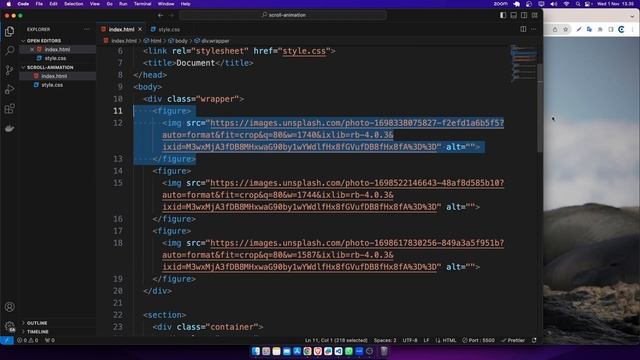640x360 pixels.
Task: Change end of line sequence LF
Action: pyautogui.click(x=426, y=340)
